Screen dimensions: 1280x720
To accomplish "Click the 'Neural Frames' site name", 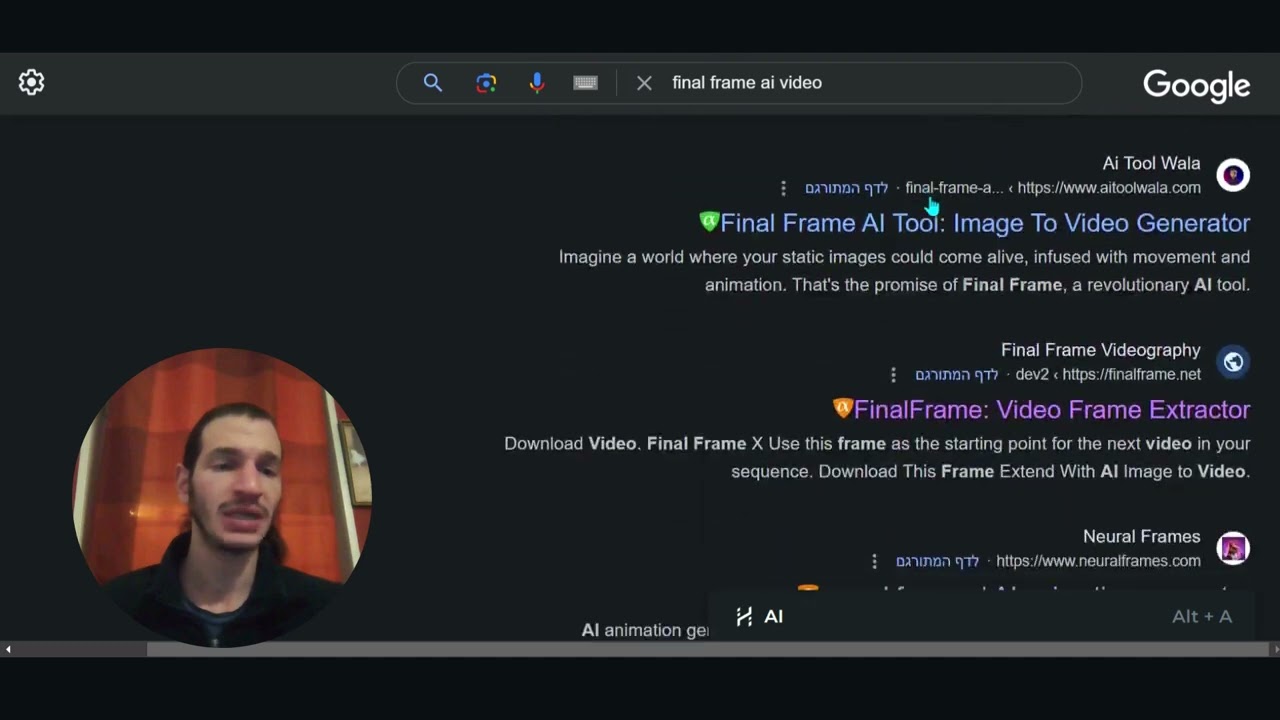I will [x=1141, y=537].
